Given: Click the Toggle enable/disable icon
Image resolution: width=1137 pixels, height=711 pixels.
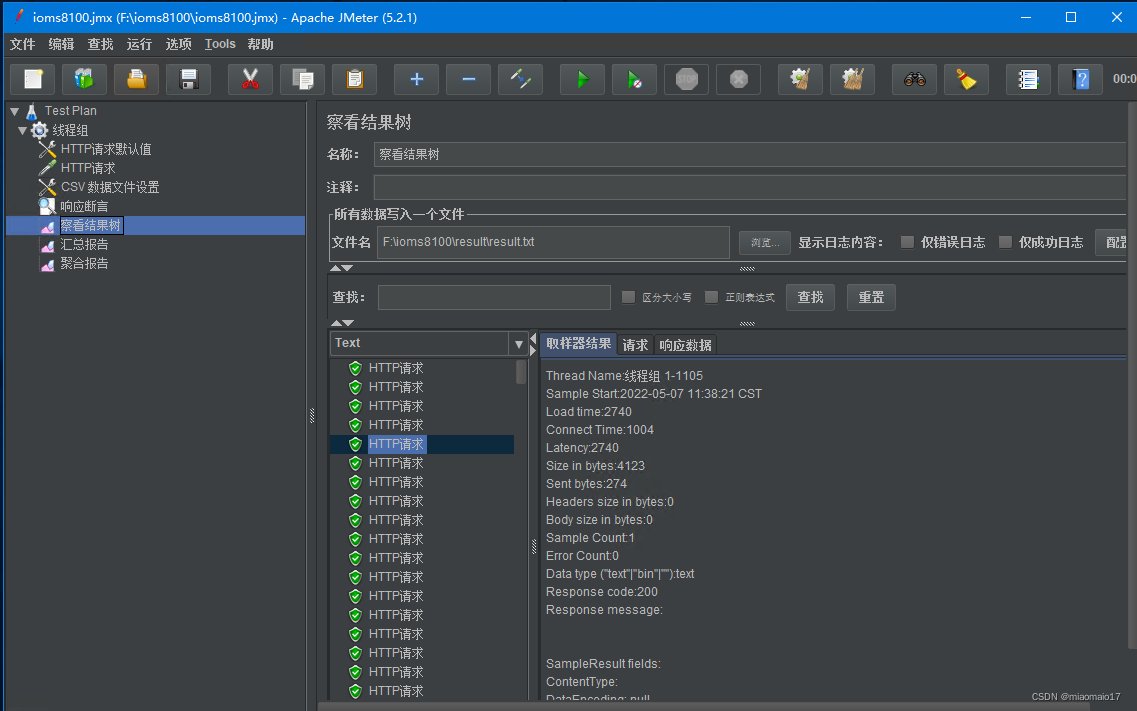Looking at the screenshot, I should tap(521, 79).
